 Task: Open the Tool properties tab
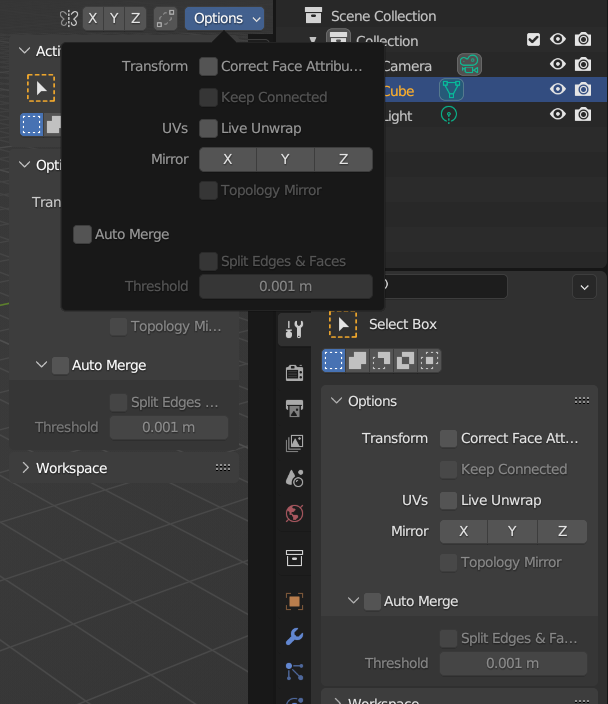(x=294, y=330)
